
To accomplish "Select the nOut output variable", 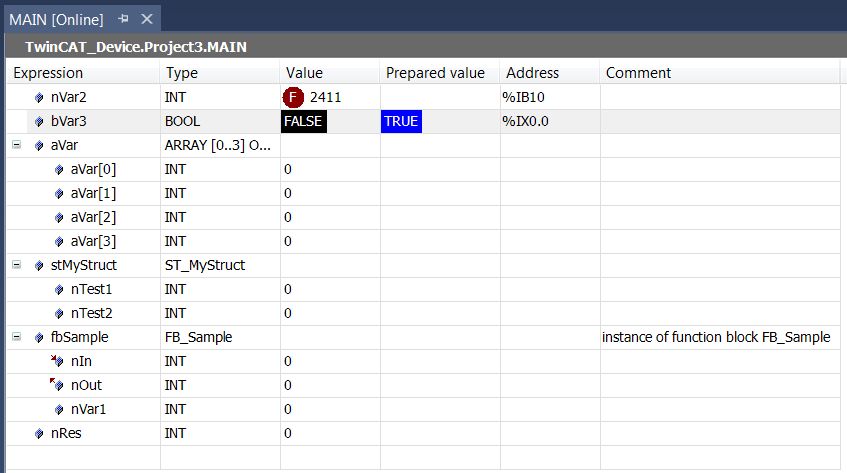I will click(86, 385).
